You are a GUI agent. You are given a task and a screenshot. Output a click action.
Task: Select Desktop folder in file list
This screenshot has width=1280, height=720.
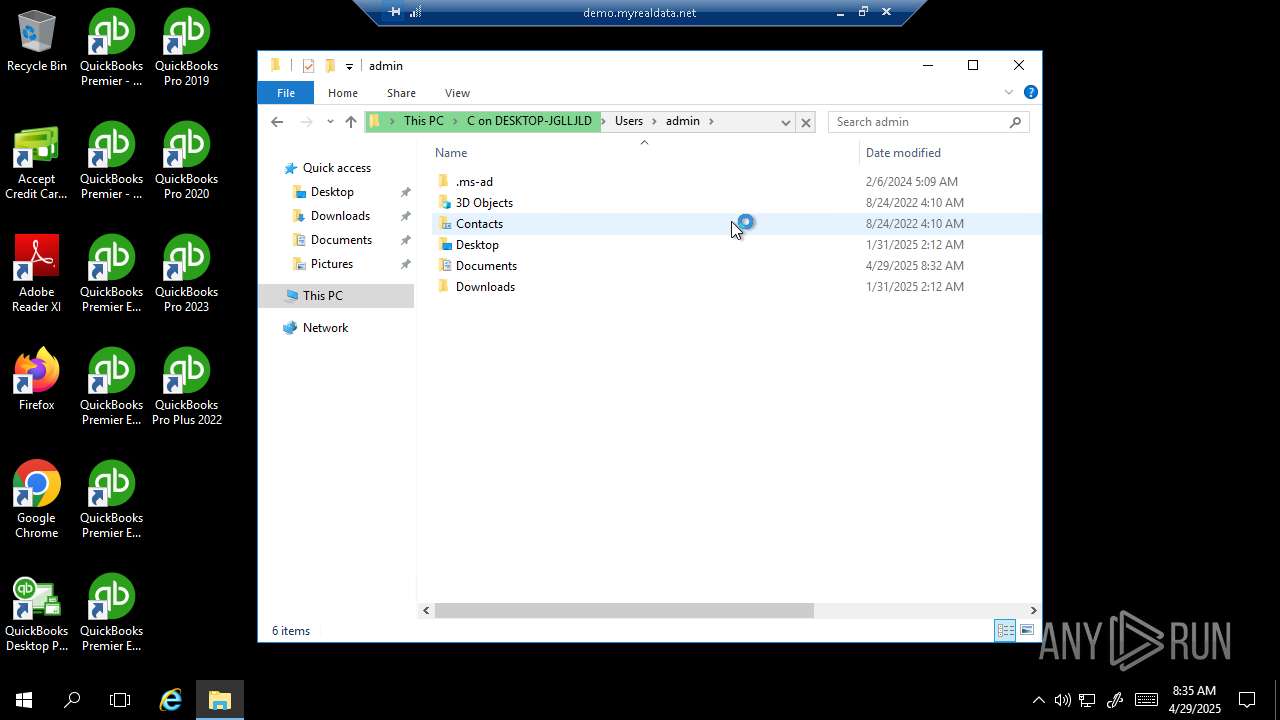pos(477,245)
